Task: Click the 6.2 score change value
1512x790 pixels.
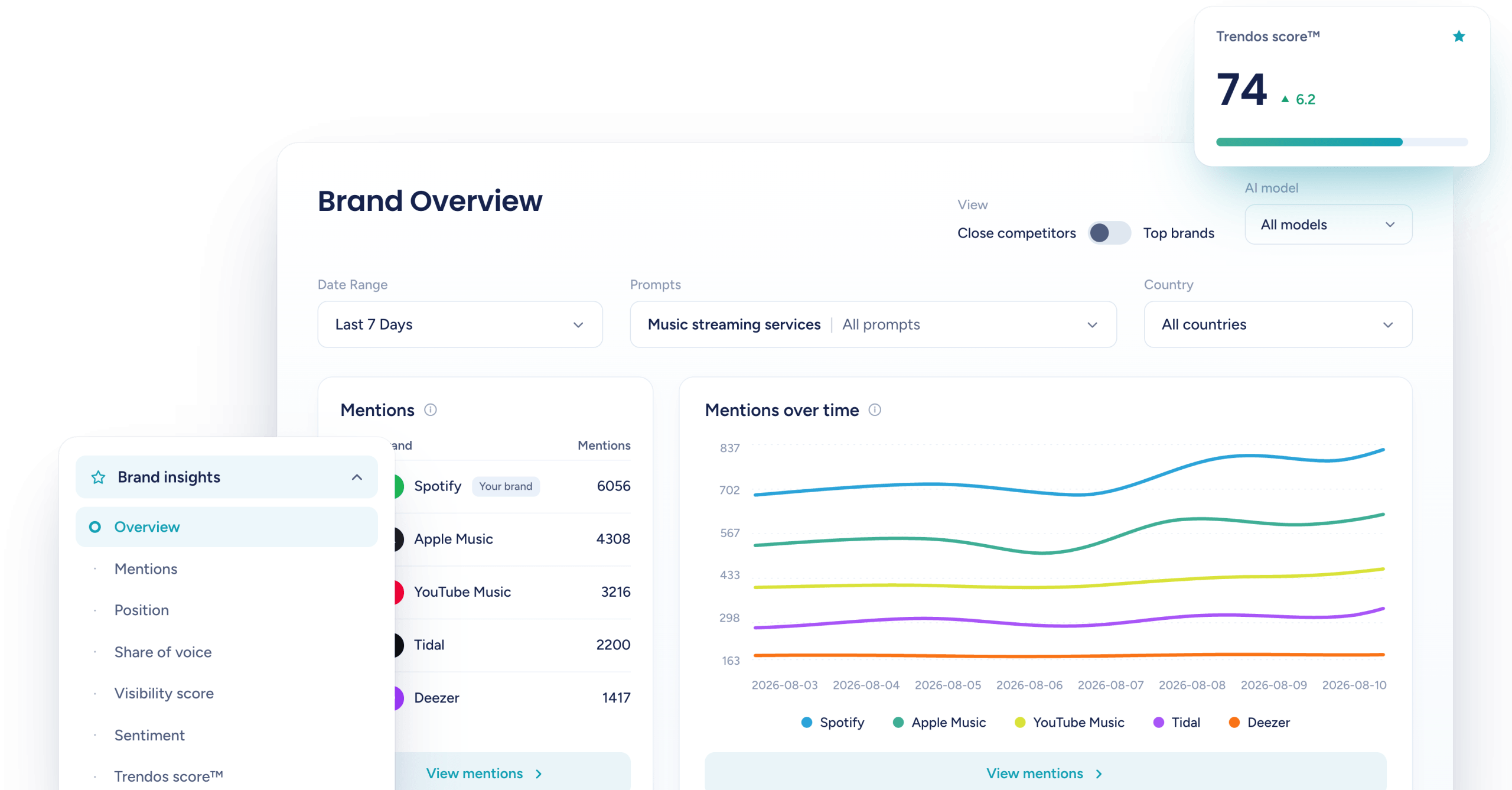Action: [1305, 99]
